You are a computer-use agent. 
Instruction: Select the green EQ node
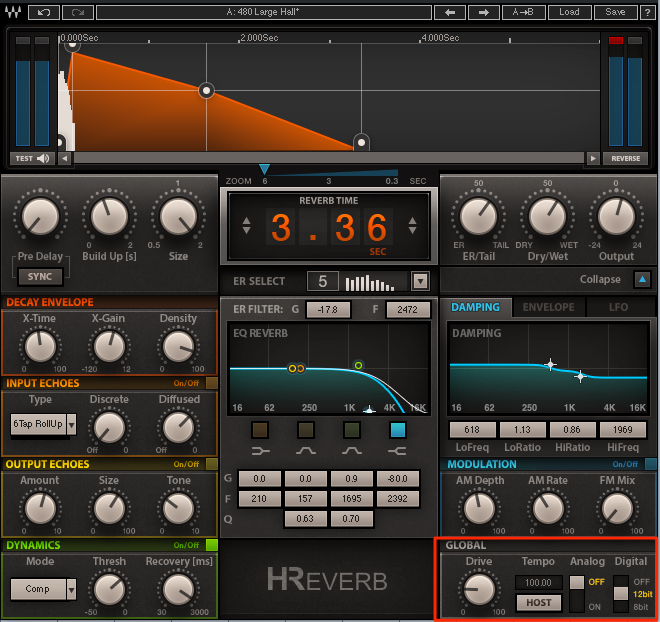[x=358, y=365]
